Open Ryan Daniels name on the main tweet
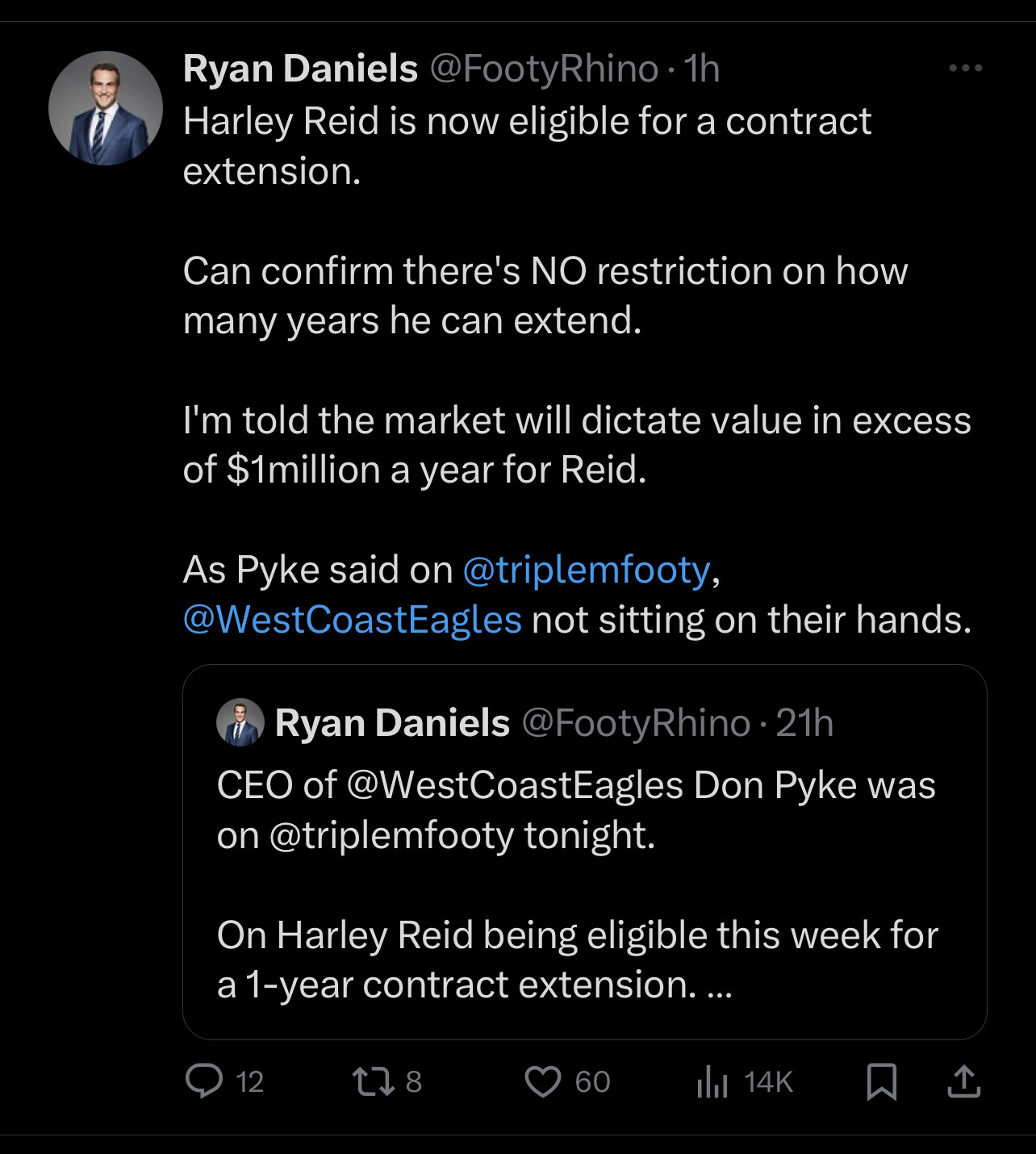This screenshot has height=1154, width=1036. pyautogui.click(x=300, y=69)
